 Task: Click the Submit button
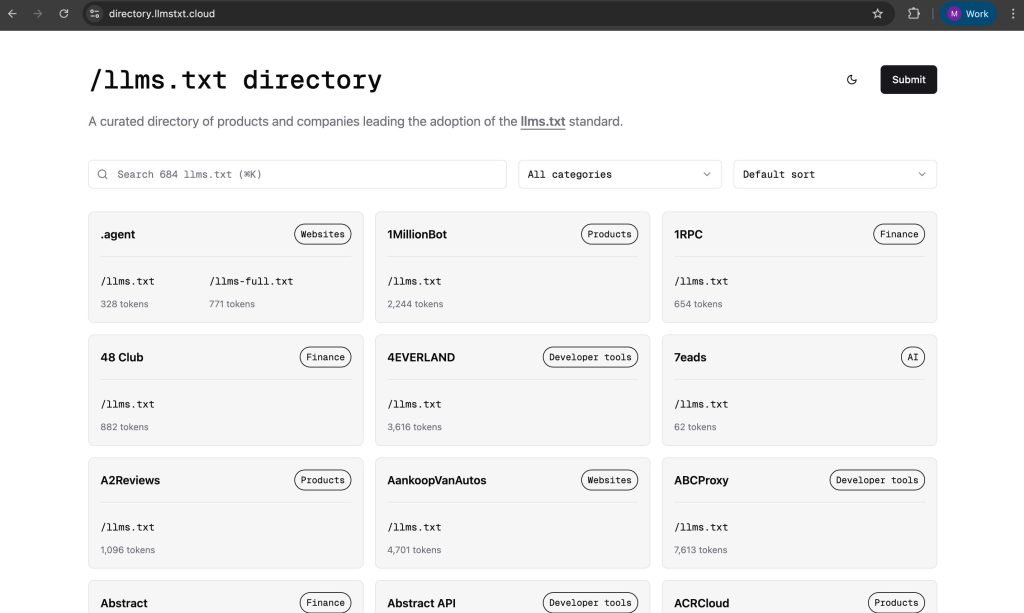(x=908, y=80)
